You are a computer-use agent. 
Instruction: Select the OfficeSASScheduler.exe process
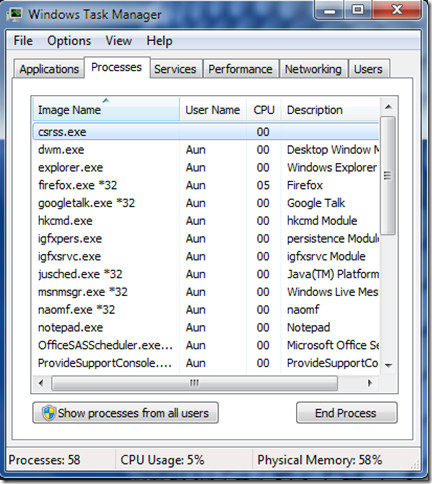(206, 345)
